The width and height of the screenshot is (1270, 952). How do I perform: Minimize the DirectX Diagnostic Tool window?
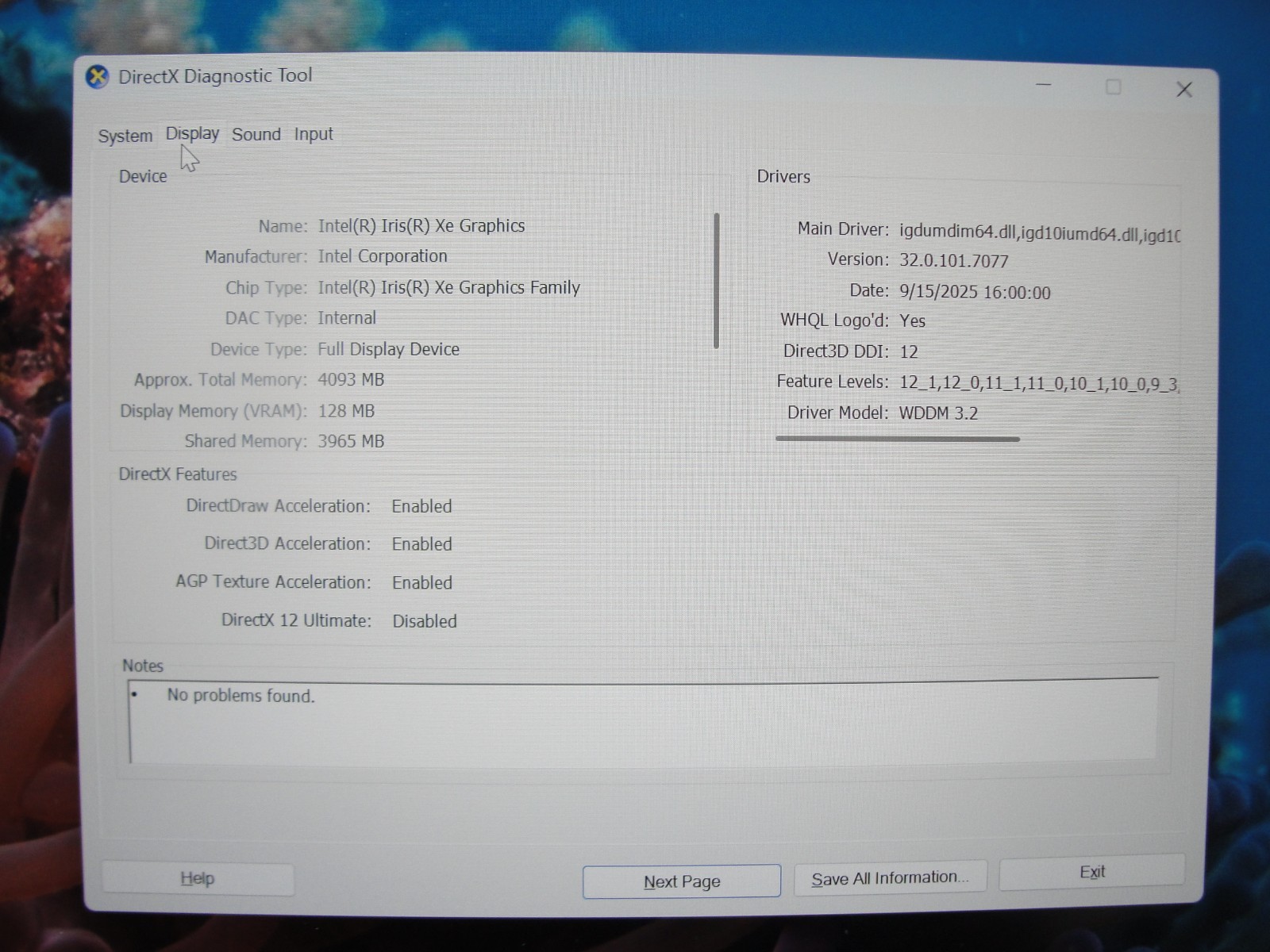pyautogui.click(x=1044, y=85)
